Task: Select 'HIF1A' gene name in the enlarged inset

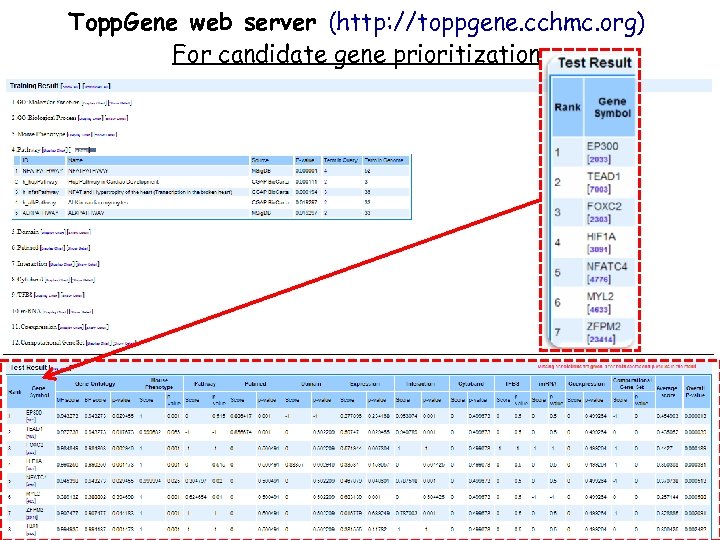Action: [x=601, y=236]
